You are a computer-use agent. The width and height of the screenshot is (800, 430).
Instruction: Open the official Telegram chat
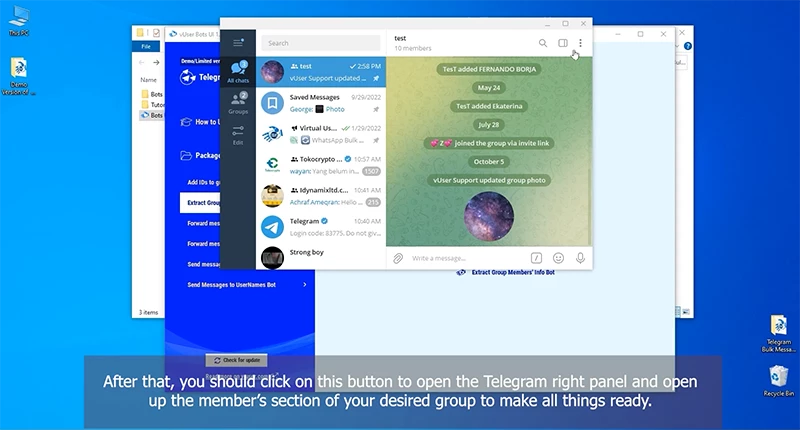click(x=321, y=227)
